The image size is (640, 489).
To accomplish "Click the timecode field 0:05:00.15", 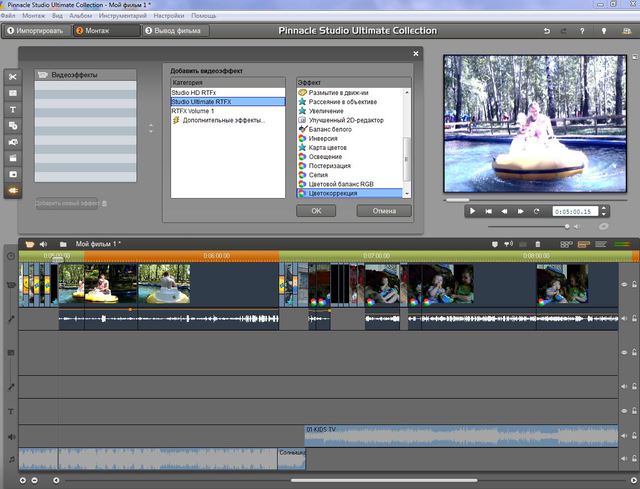I will [576, 211].
